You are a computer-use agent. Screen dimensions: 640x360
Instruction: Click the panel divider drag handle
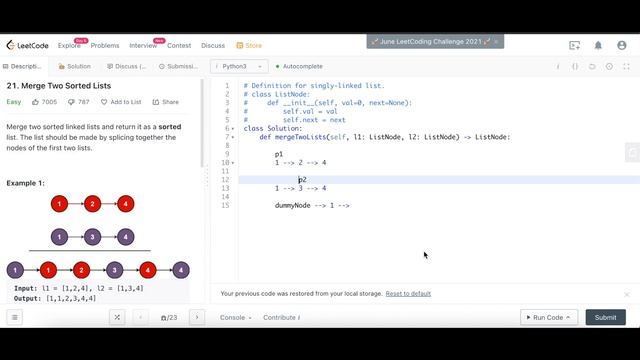(207, 178)
